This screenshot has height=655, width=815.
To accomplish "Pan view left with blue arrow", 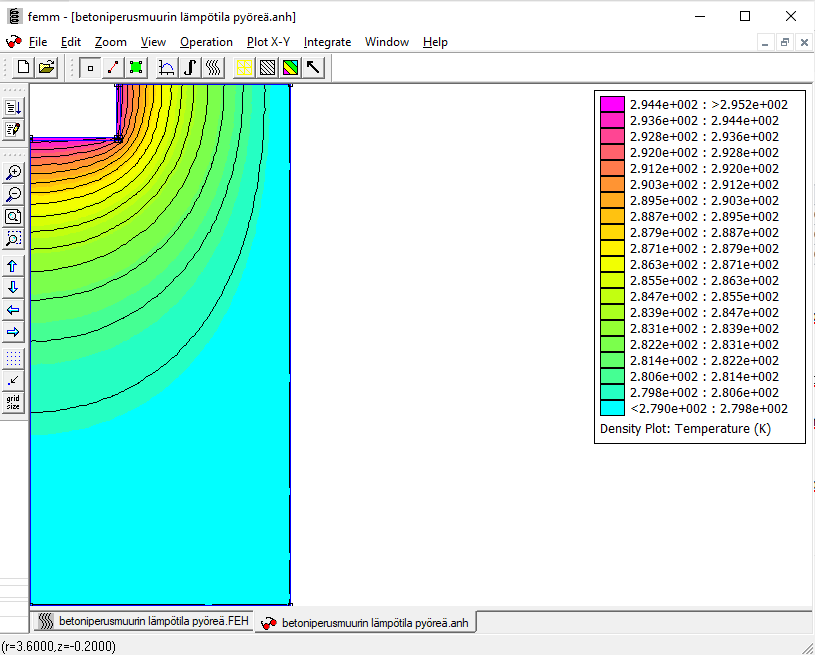I will (x=13, y=310).
